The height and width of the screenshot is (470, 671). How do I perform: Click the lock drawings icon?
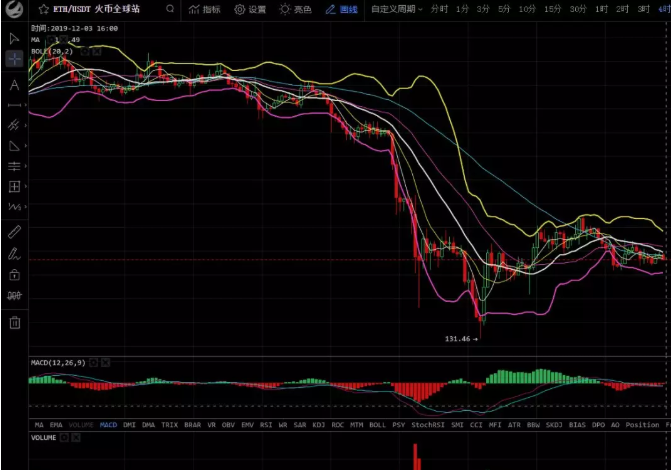coord(14,274)
